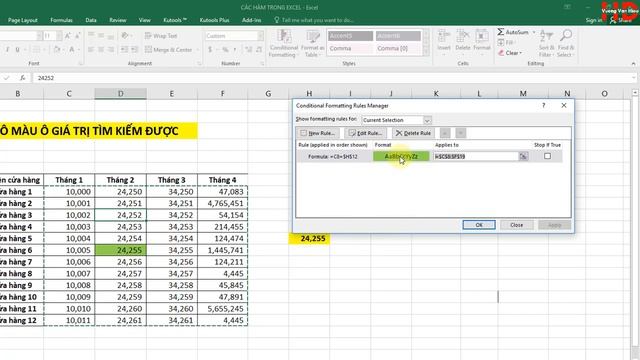Click Increase Font Size icon
This screenshot has height=360, width=640.
[68, 36]
